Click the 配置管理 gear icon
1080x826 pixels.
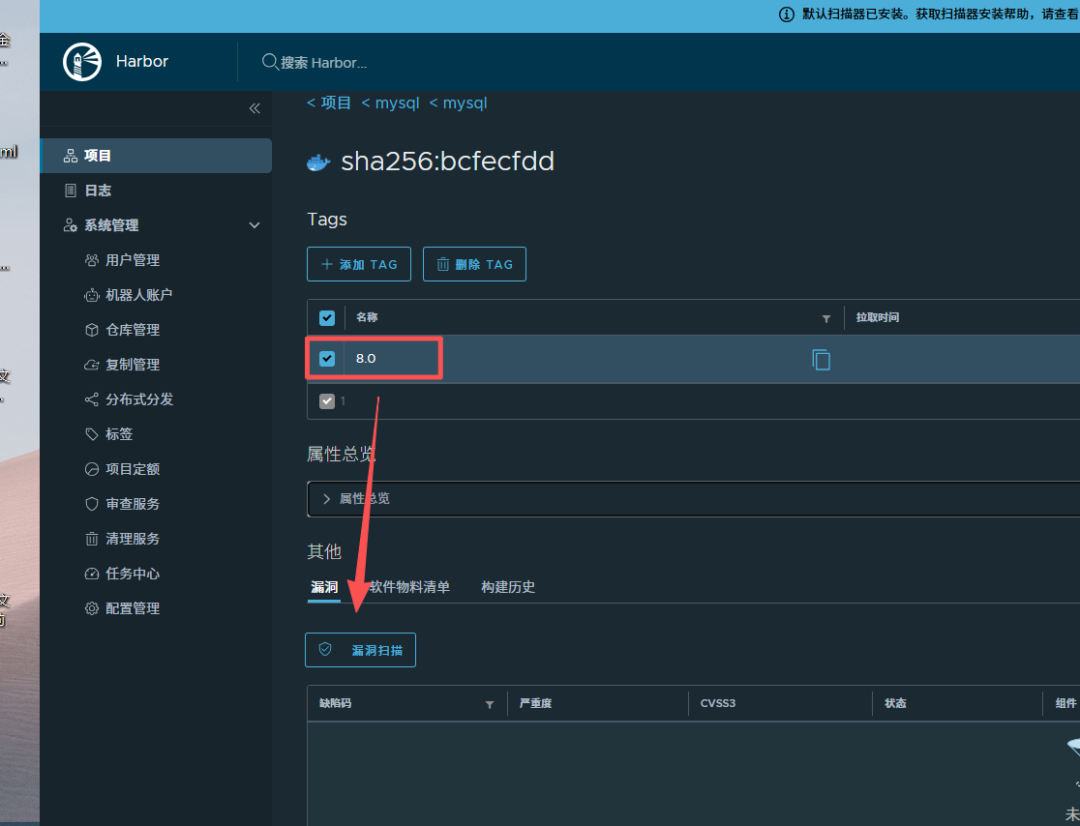(x=92, y=608)
